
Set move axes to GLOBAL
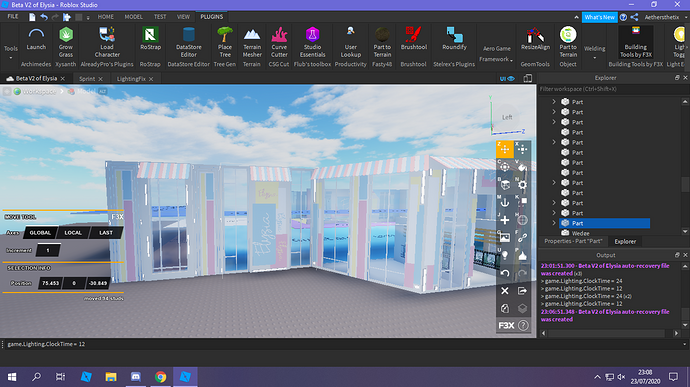(40, 232)
